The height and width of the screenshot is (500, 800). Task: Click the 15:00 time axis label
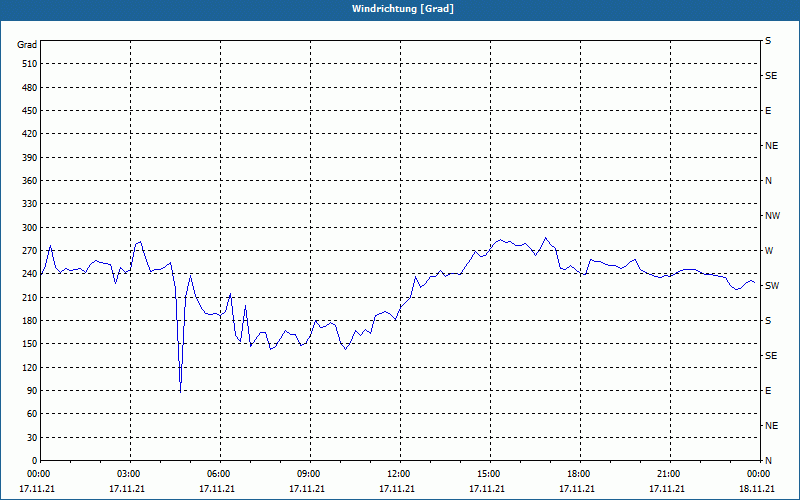tap(490, 474)
